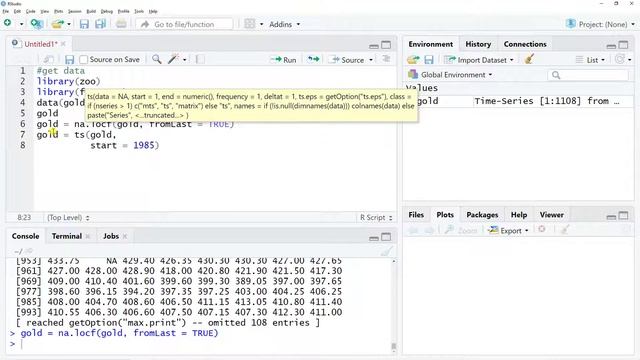Click the remove current plot icon
640x360 pixels.
542,229
